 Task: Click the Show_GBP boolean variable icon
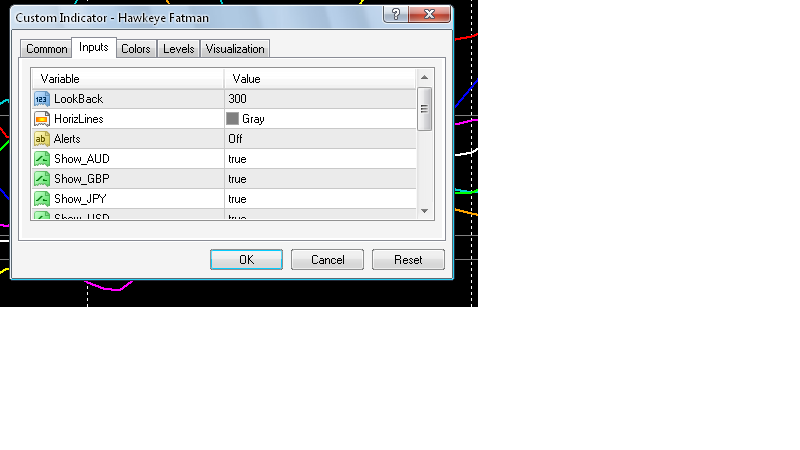[42, 179]
